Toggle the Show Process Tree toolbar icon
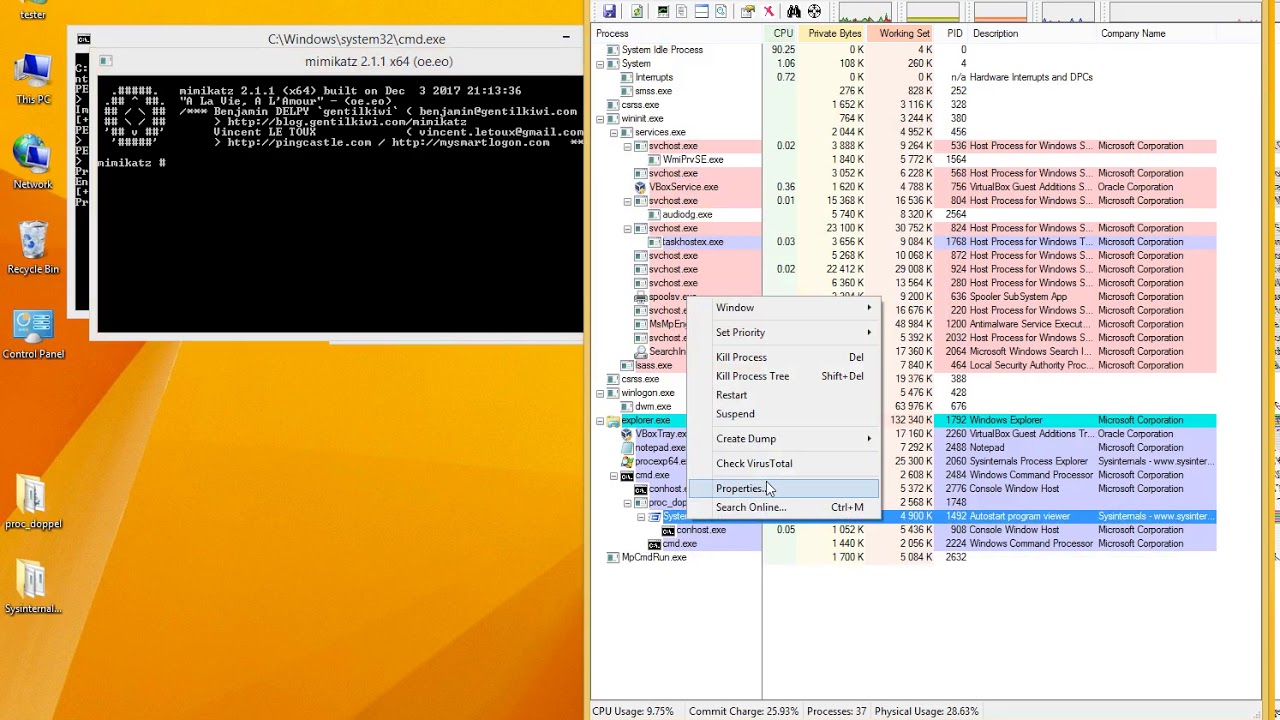1280x720 pixels. (682, 11)
